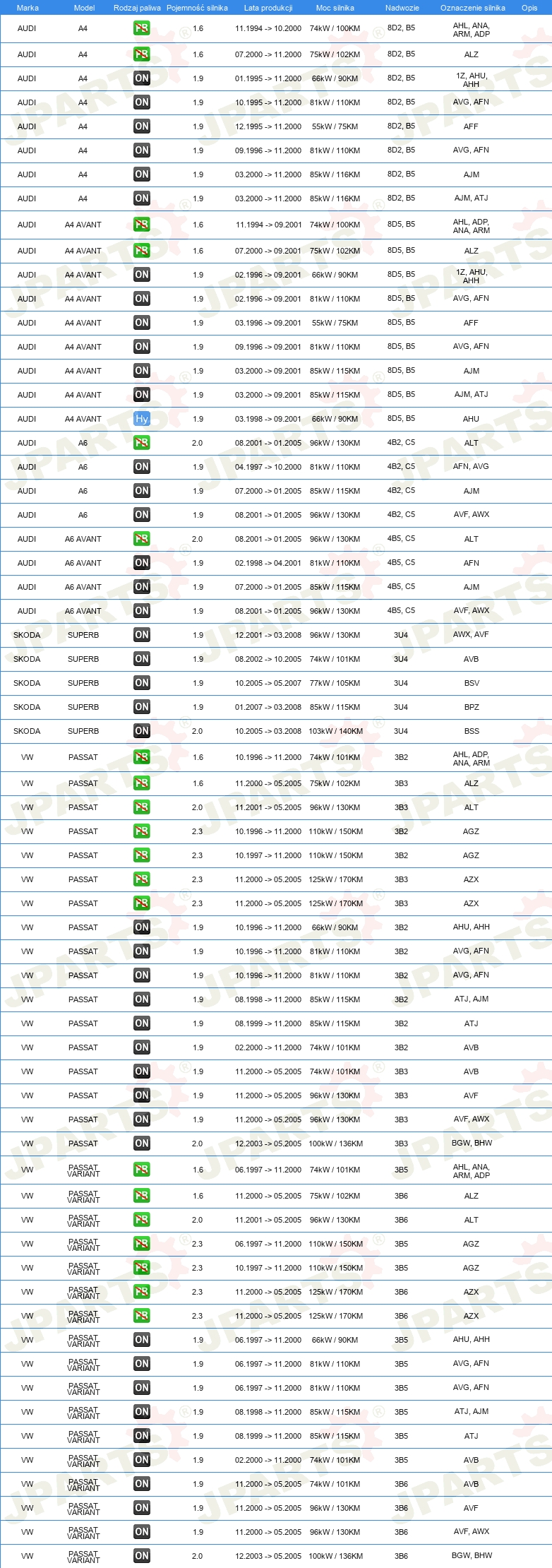The image size is (552, 1568).
Task: Select the '02.2000 -> 11.2000' cell in Passat Variant 3B5 row
Action: [x=268, y=1460]
